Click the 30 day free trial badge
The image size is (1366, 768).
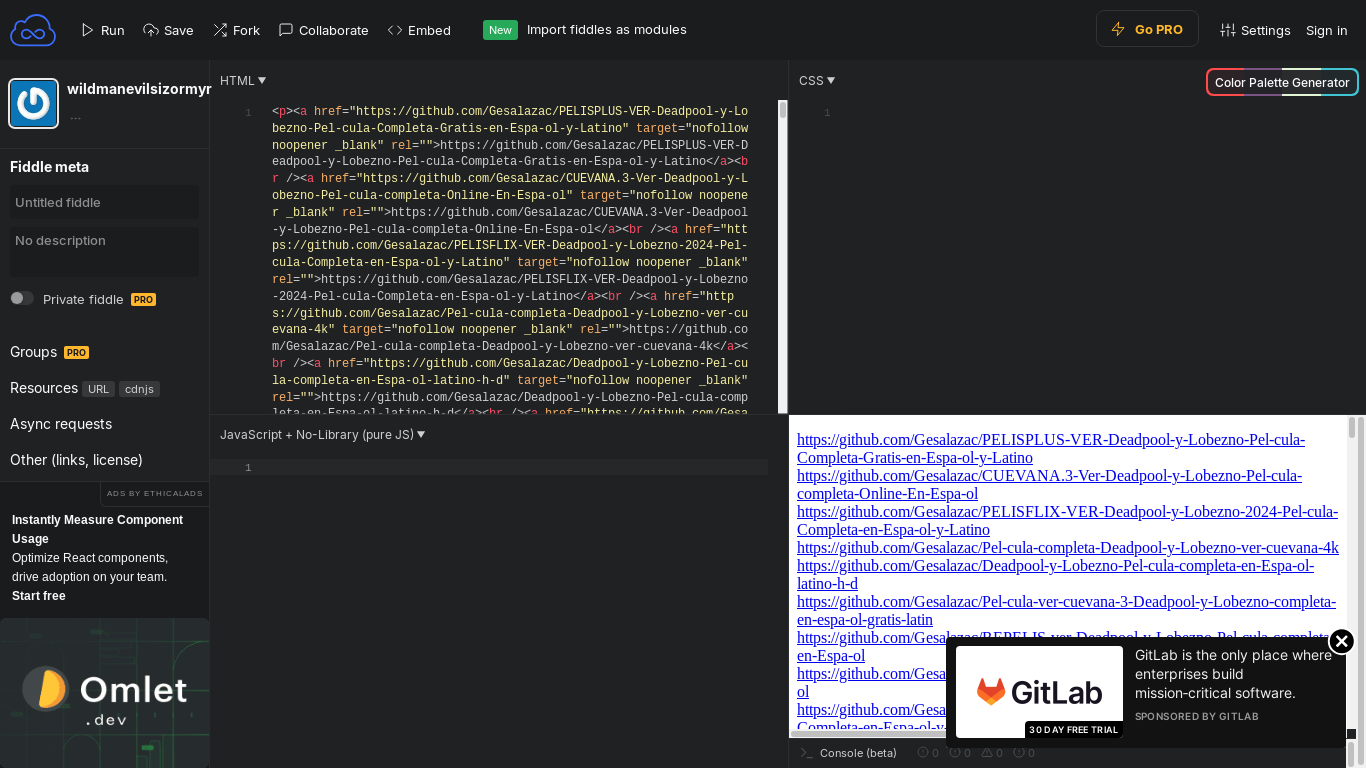(x=1074, y=730)
